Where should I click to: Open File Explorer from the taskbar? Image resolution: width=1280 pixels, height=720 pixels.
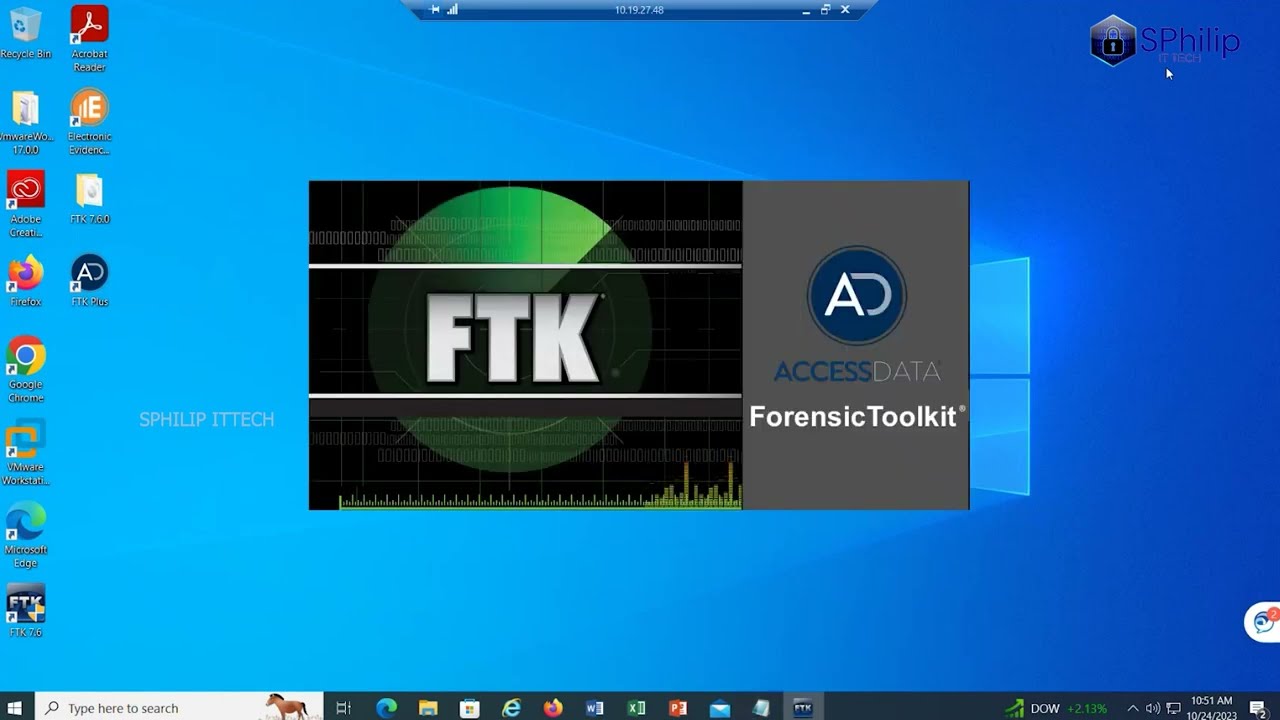point(428,708)
